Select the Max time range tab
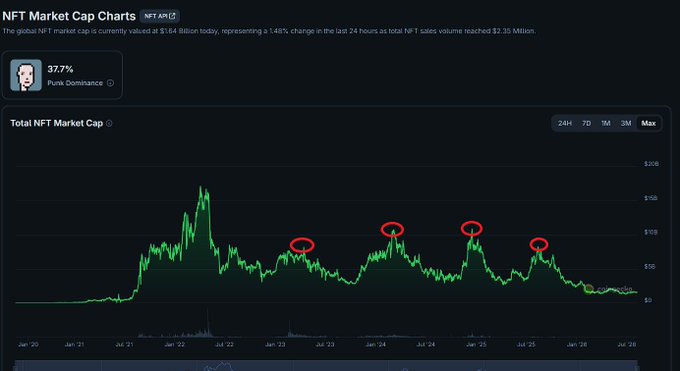680x371 pixels. coord(648,123)
